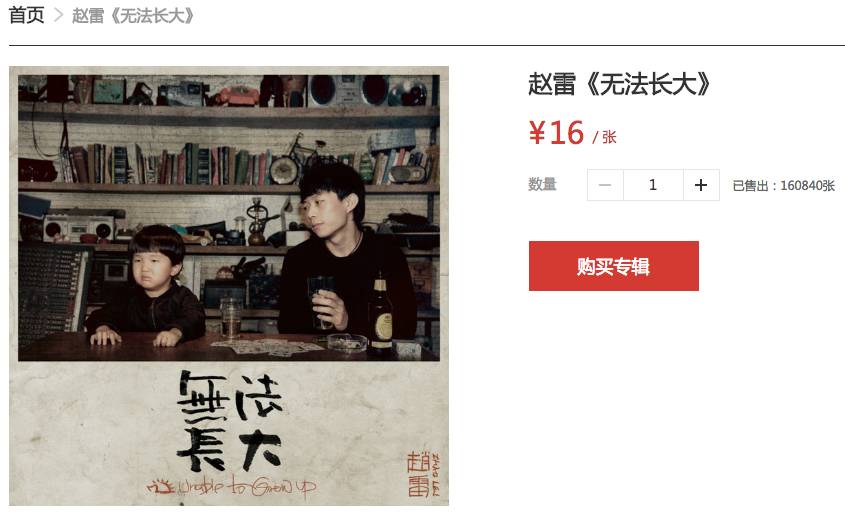Focus the quantity input showing 1

click(653, 185)
